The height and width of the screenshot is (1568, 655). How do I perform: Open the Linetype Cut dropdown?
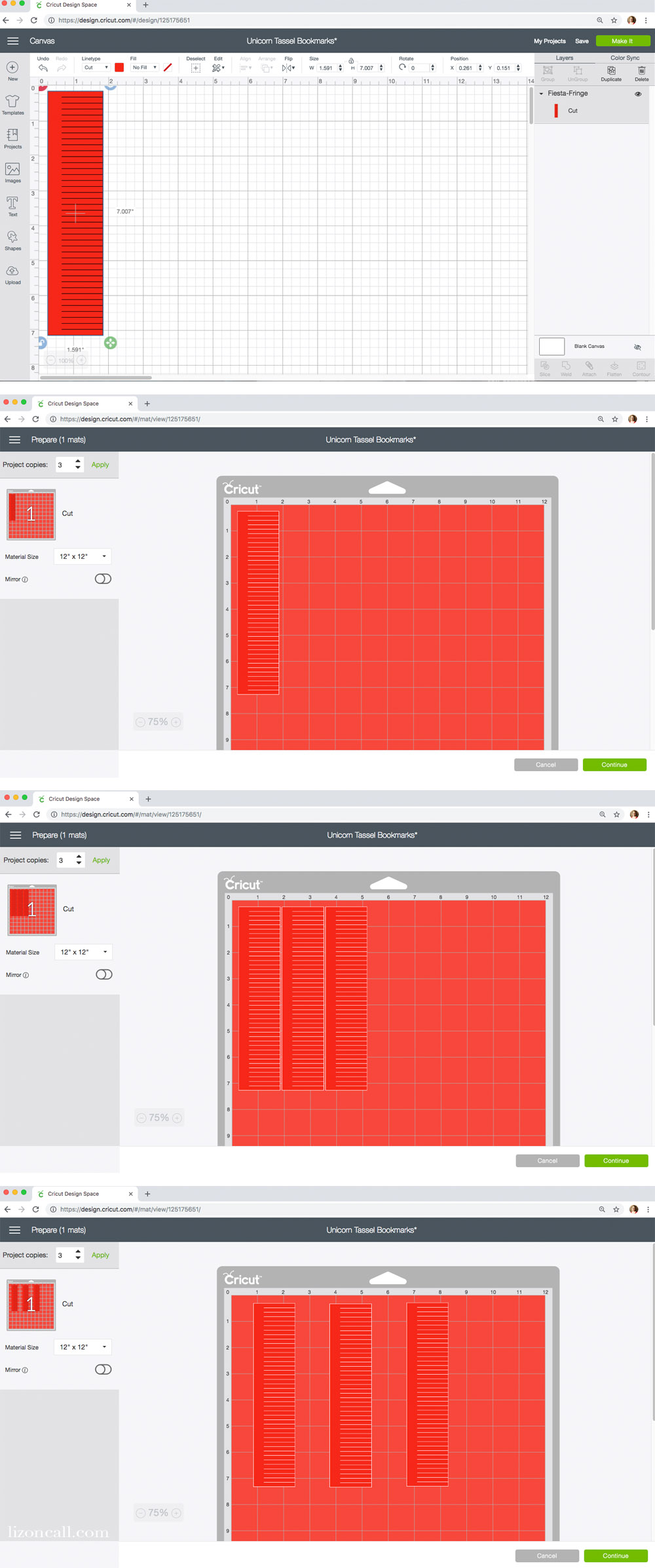tap(96, 67)
